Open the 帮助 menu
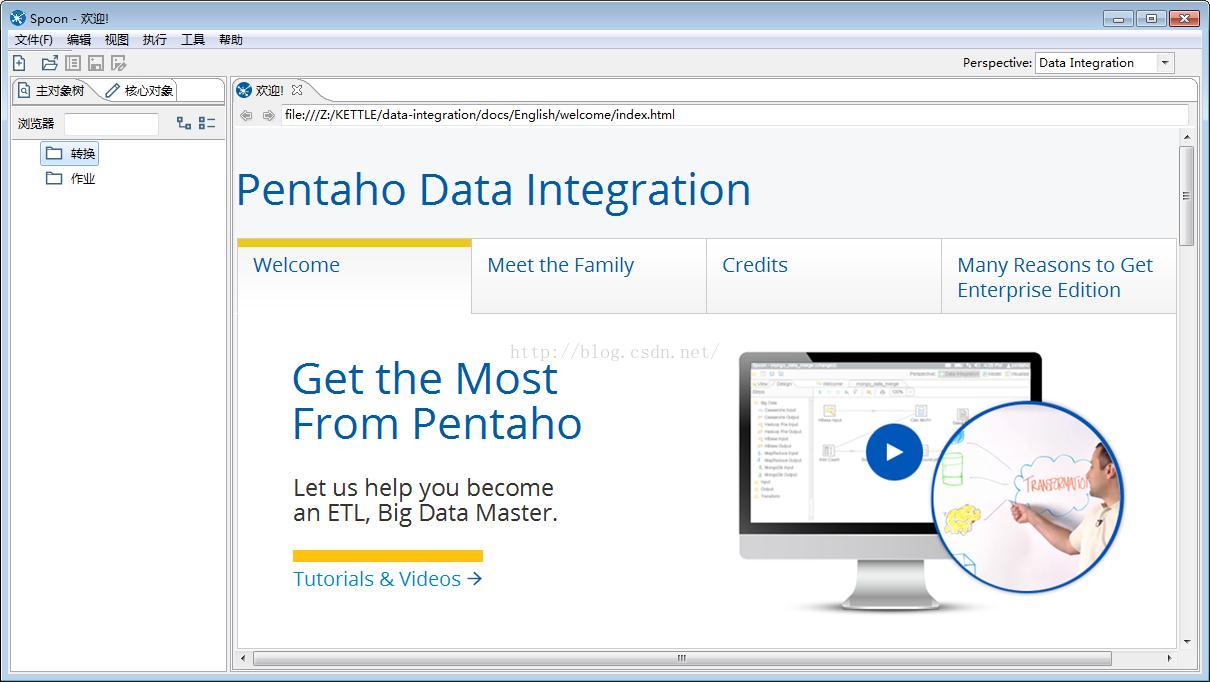The height and width of the screenshot is (682, 1210). point(230,40)
